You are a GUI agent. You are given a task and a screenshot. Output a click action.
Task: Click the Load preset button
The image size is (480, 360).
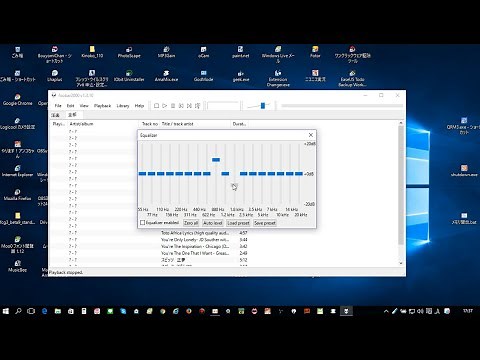point(238,223)
